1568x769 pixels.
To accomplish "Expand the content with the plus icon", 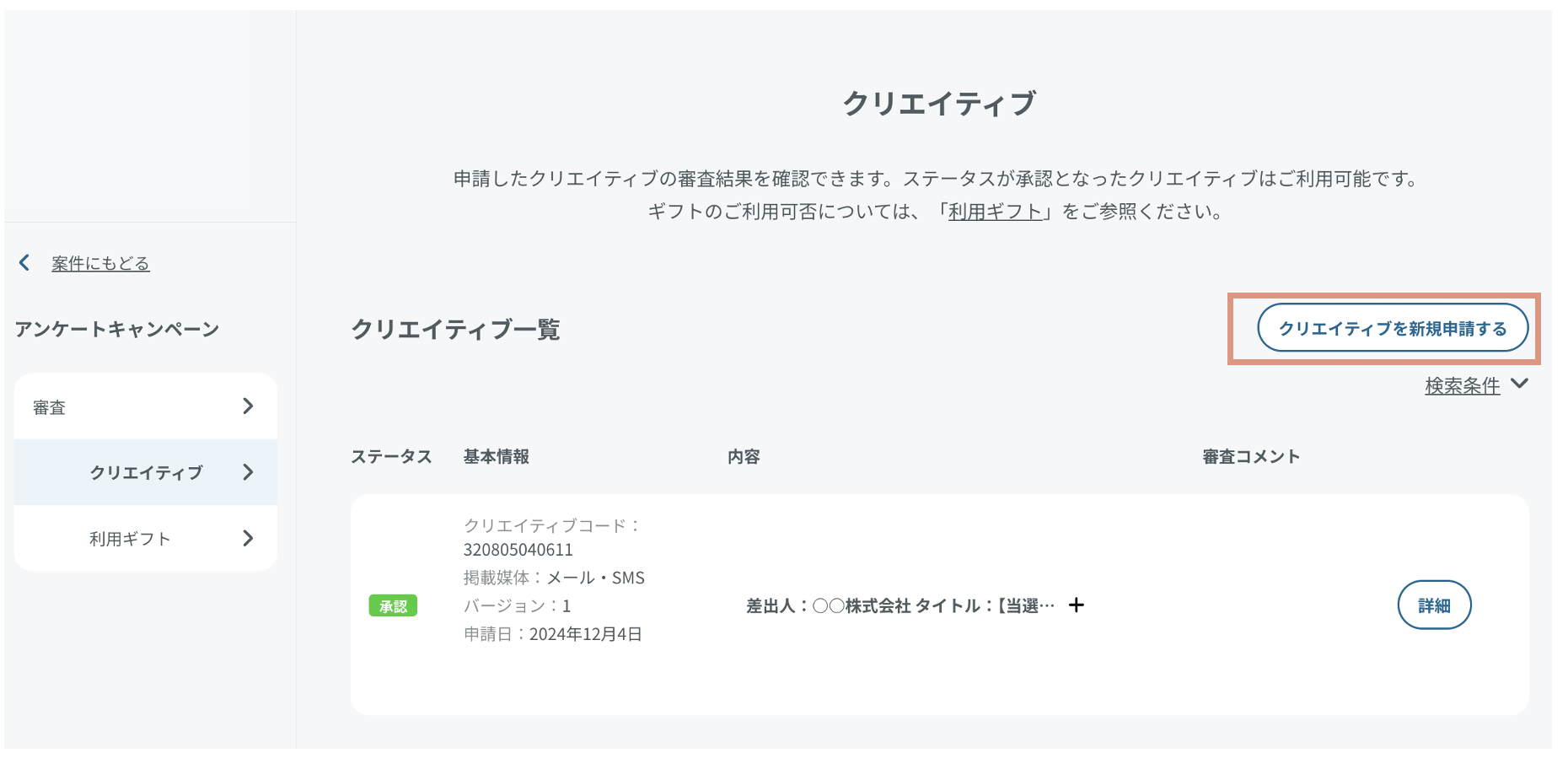I will (x=1077, y=605).
